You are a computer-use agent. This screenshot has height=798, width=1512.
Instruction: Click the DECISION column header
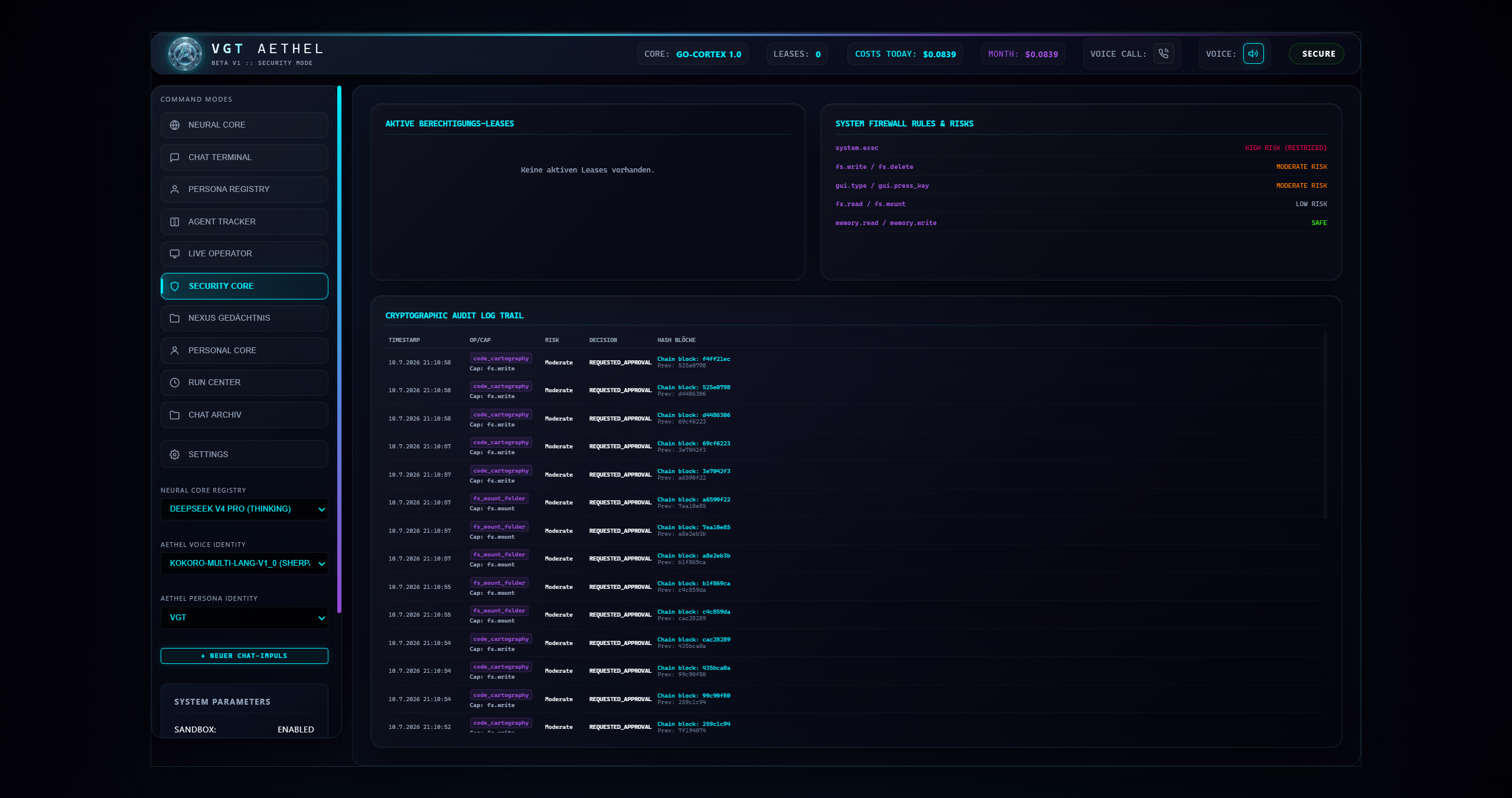(603, 340)
